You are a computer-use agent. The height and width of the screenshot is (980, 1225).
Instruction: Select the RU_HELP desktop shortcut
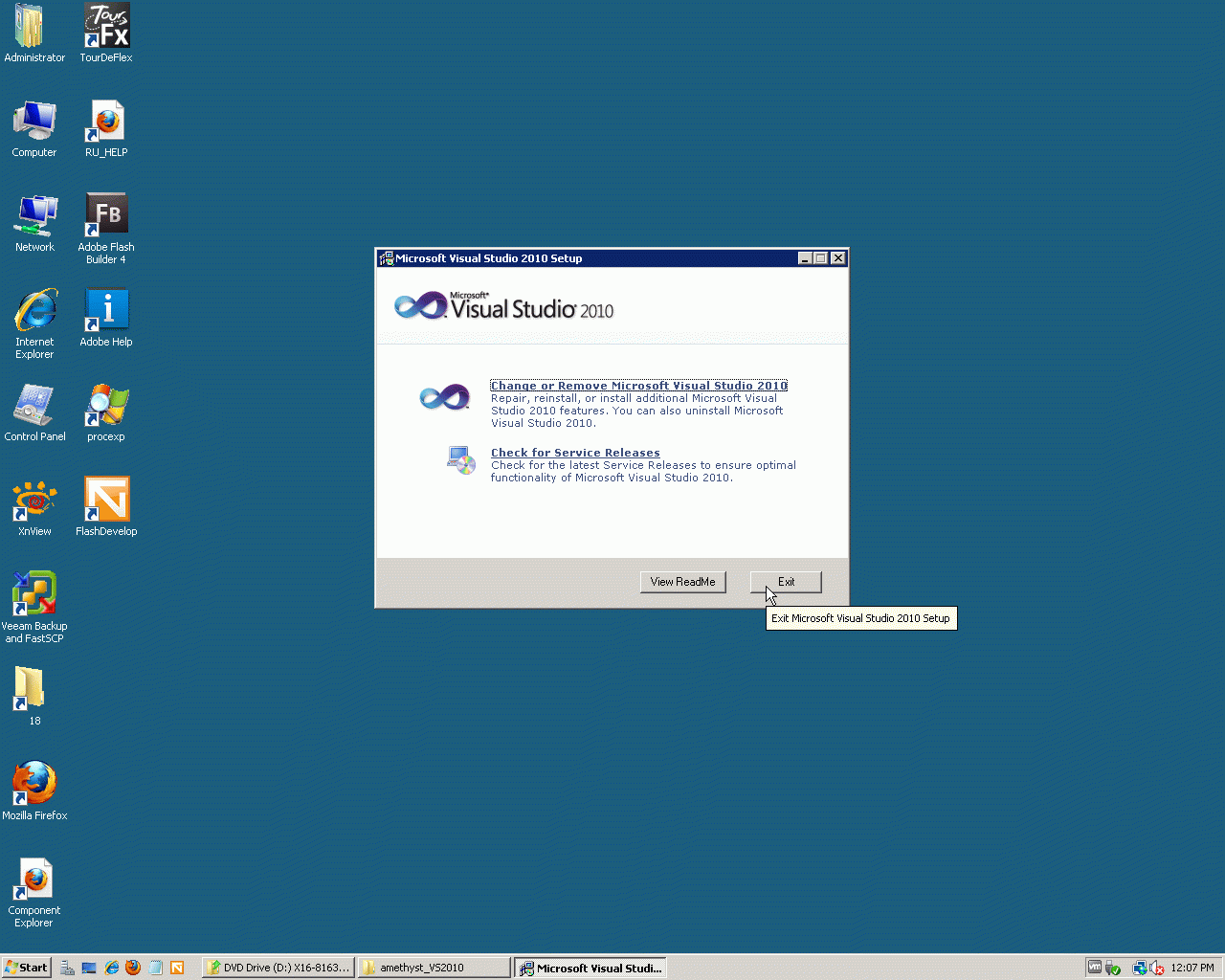[x=106, y=128]
